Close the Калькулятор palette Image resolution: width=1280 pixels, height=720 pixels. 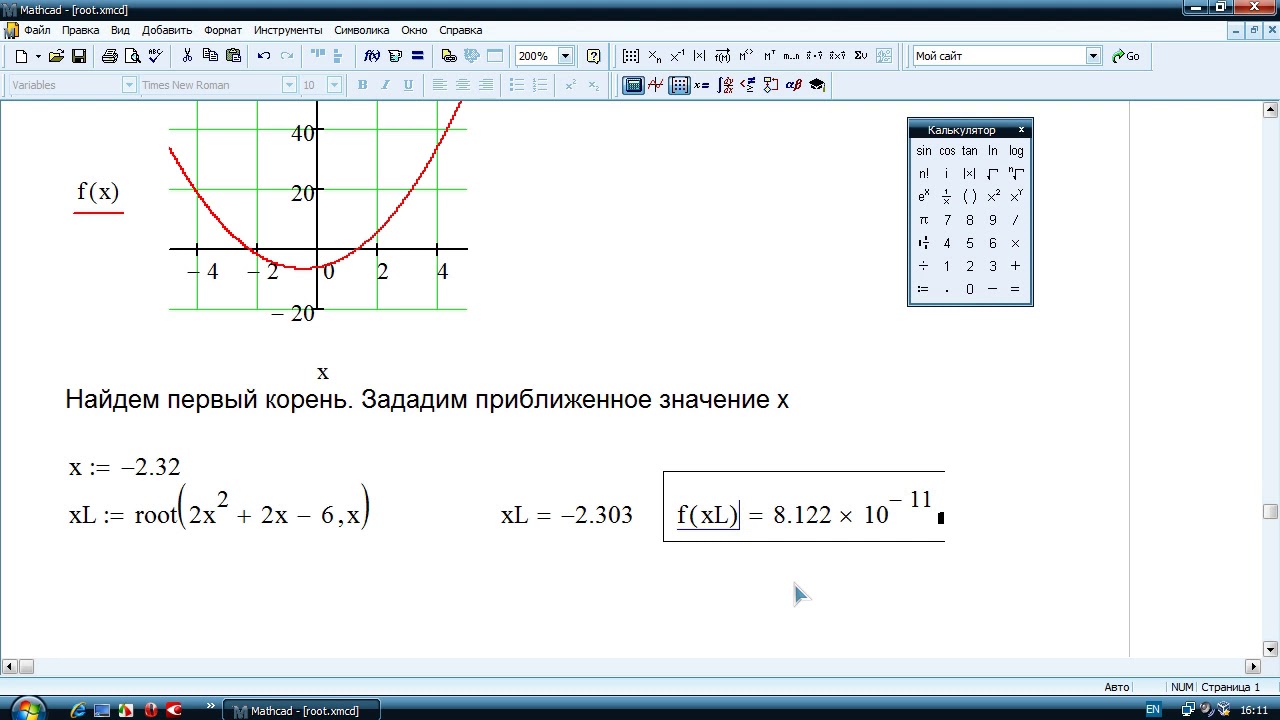[x=1021, y=130]
